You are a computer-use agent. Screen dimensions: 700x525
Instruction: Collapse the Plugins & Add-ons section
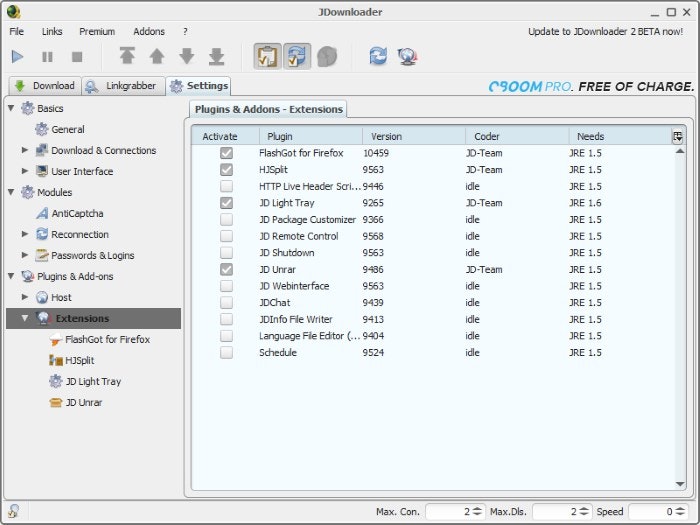coord(11,276)
